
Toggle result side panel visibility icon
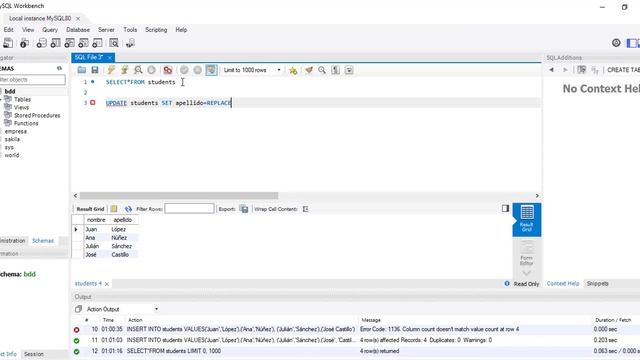point(505,209)
